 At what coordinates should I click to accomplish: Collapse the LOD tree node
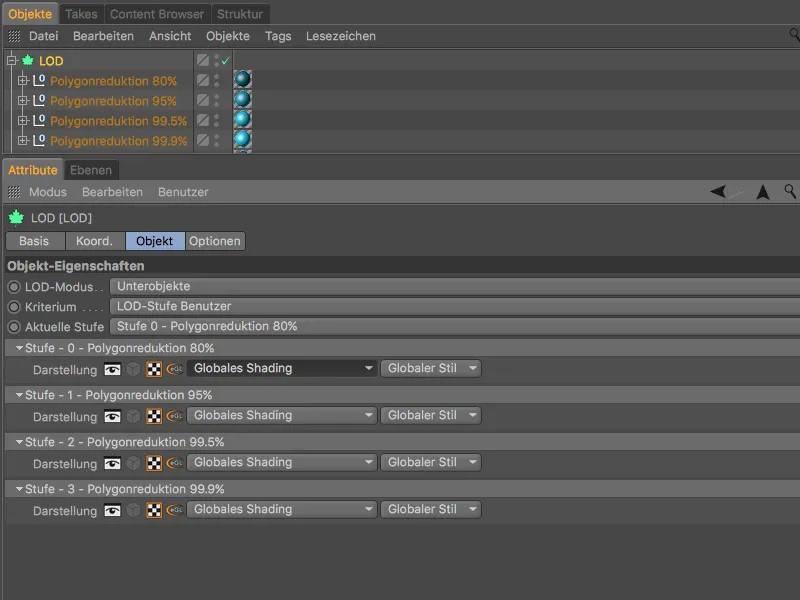[12, 61]
